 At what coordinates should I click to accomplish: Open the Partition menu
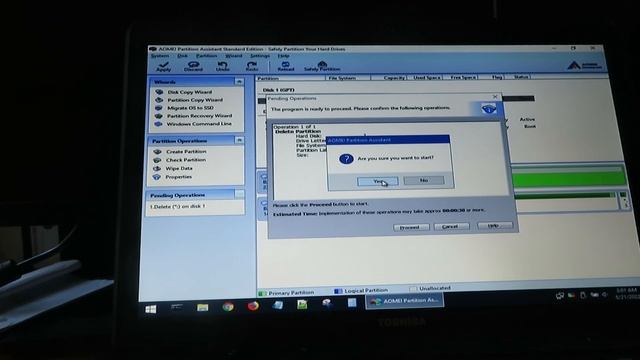point(206,56)
